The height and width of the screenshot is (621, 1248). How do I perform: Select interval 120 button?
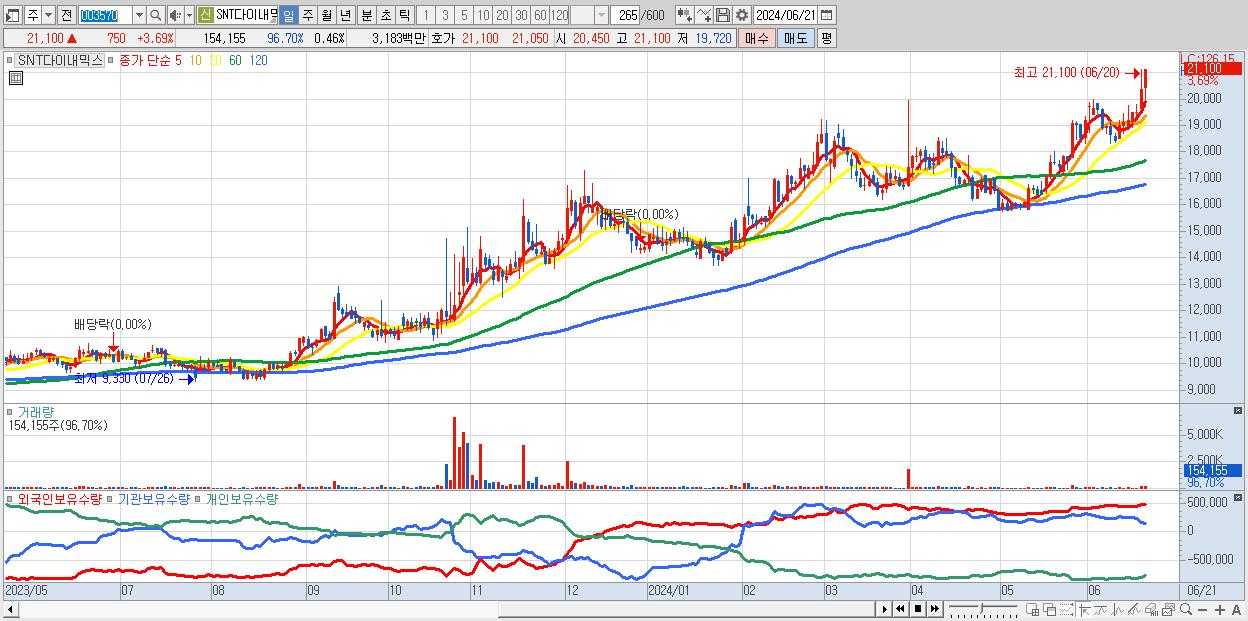[x=559, y=15]
